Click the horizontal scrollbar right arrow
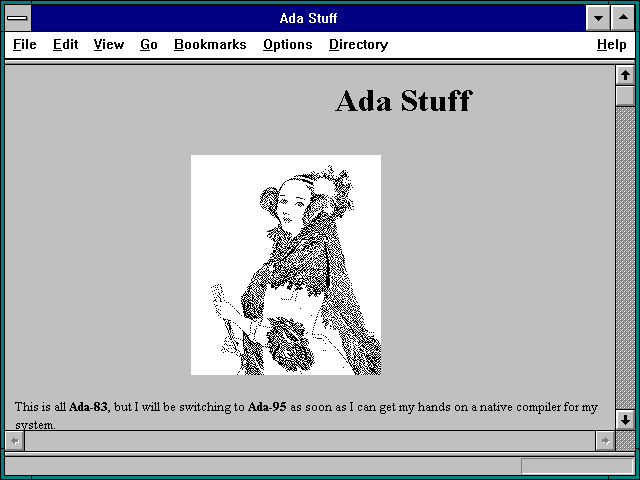 click(605, 441)
